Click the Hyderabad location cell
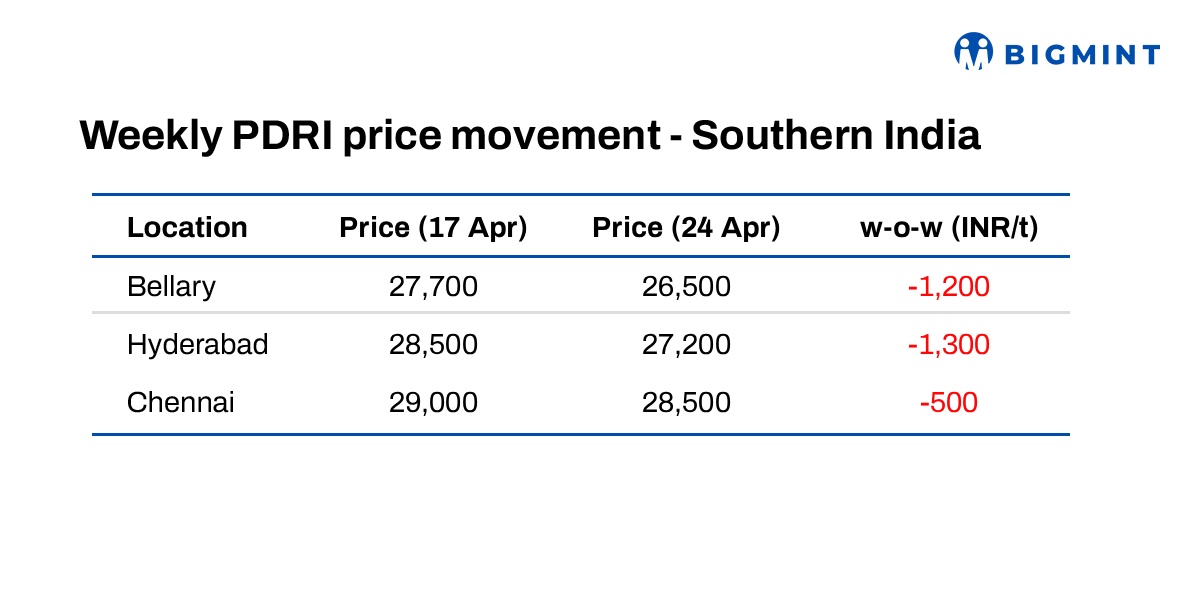This screenshot has height=600, width=1200. click(x=197, y=345)
